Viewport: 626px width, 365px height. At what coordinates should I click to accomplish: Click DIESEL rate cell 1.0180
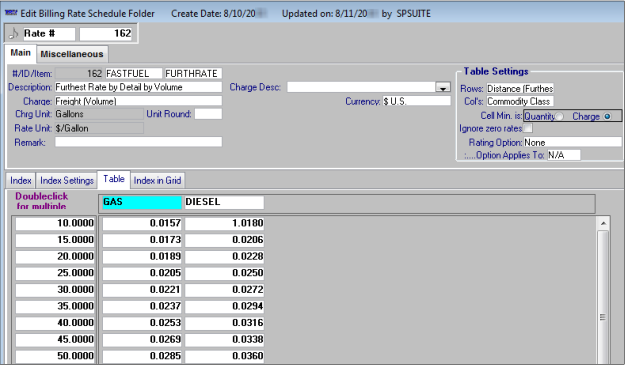point(224,223)
